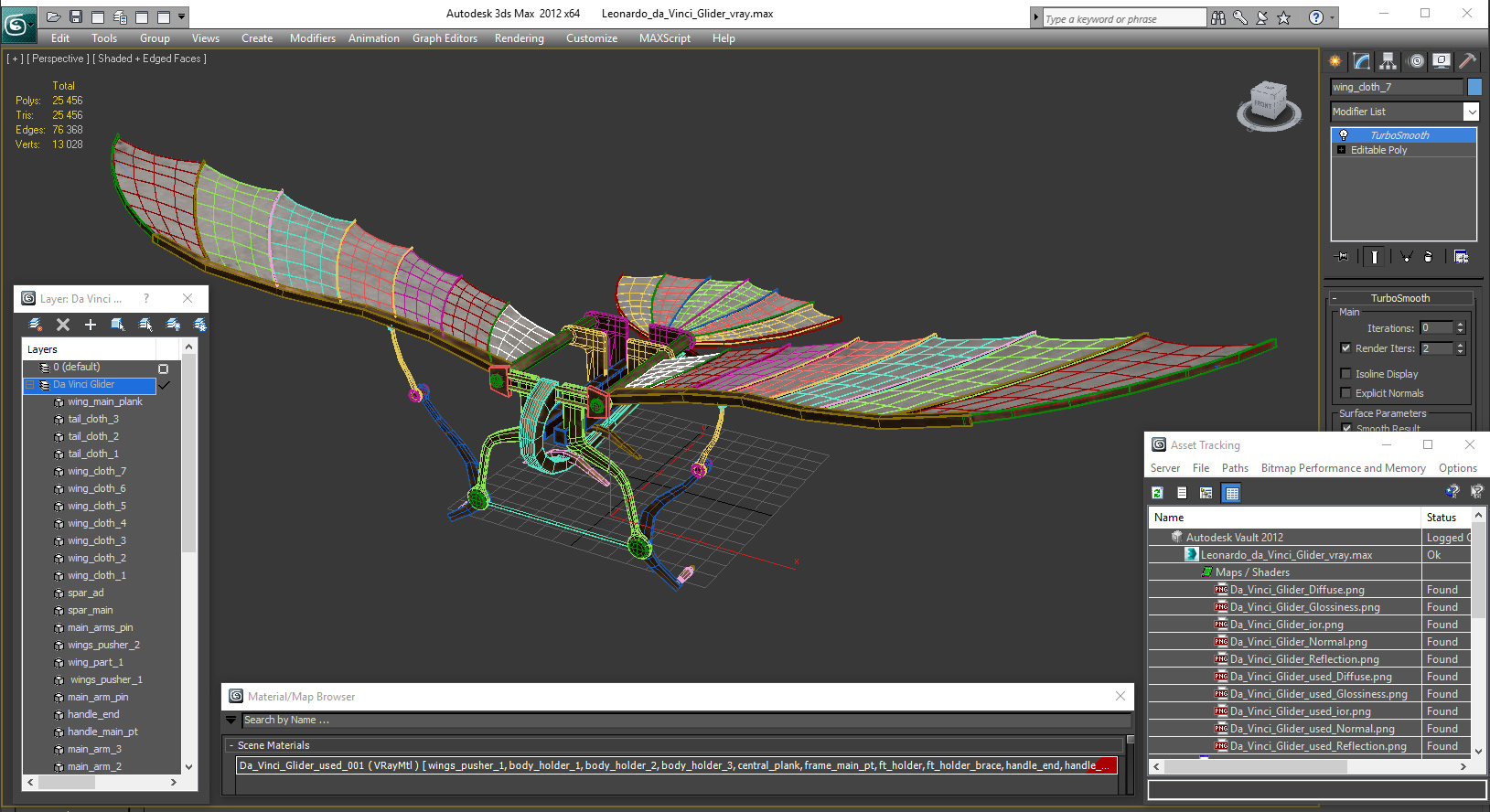Switch to the Create command panel
This screenshot has height=812, width=1490.
tap(1335, 61)
